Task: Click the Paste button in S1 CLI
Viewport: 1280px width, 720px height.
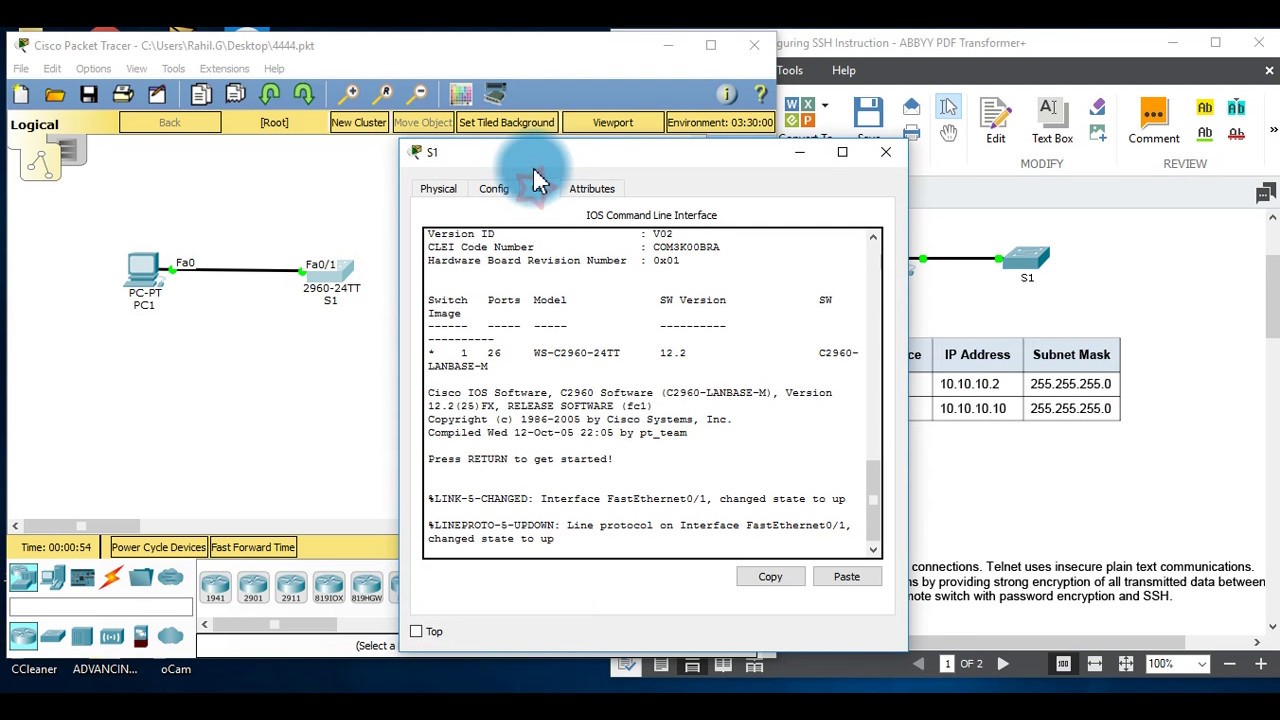Action: [847, 577]
